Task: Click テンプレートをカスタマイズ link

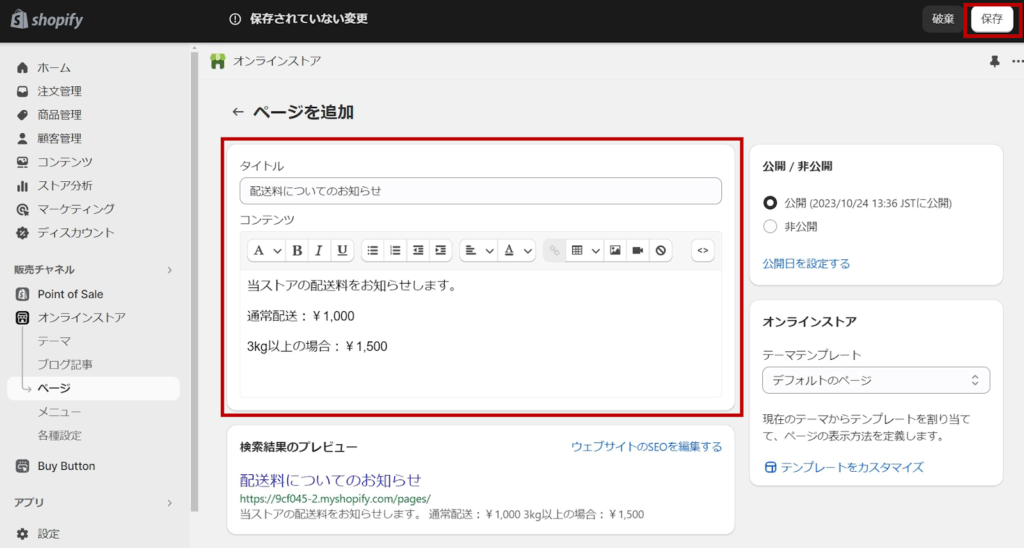Action: 852,468
